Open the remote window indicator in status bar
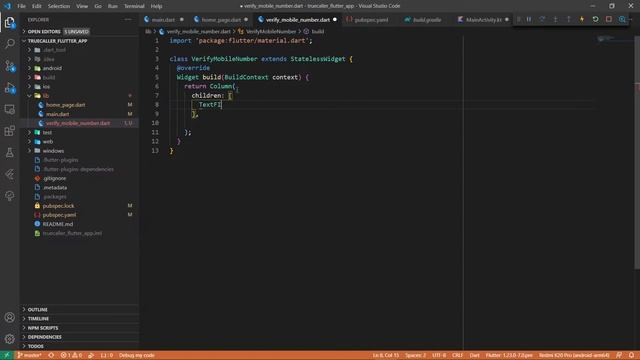The height and width of the screenshot is (360, 640). point(7,355)
